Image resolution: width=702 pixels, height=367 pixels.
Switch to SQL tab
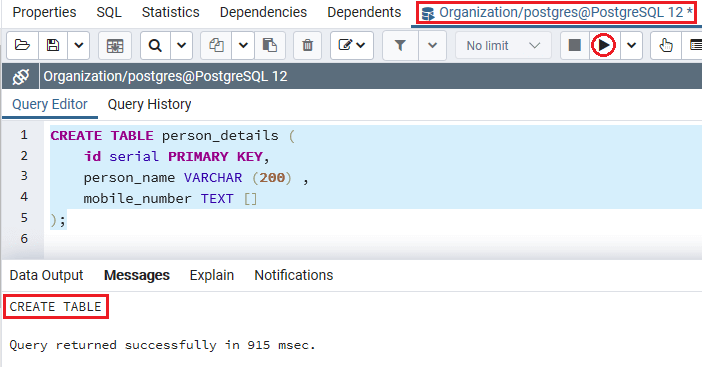(x=109, y=13)
